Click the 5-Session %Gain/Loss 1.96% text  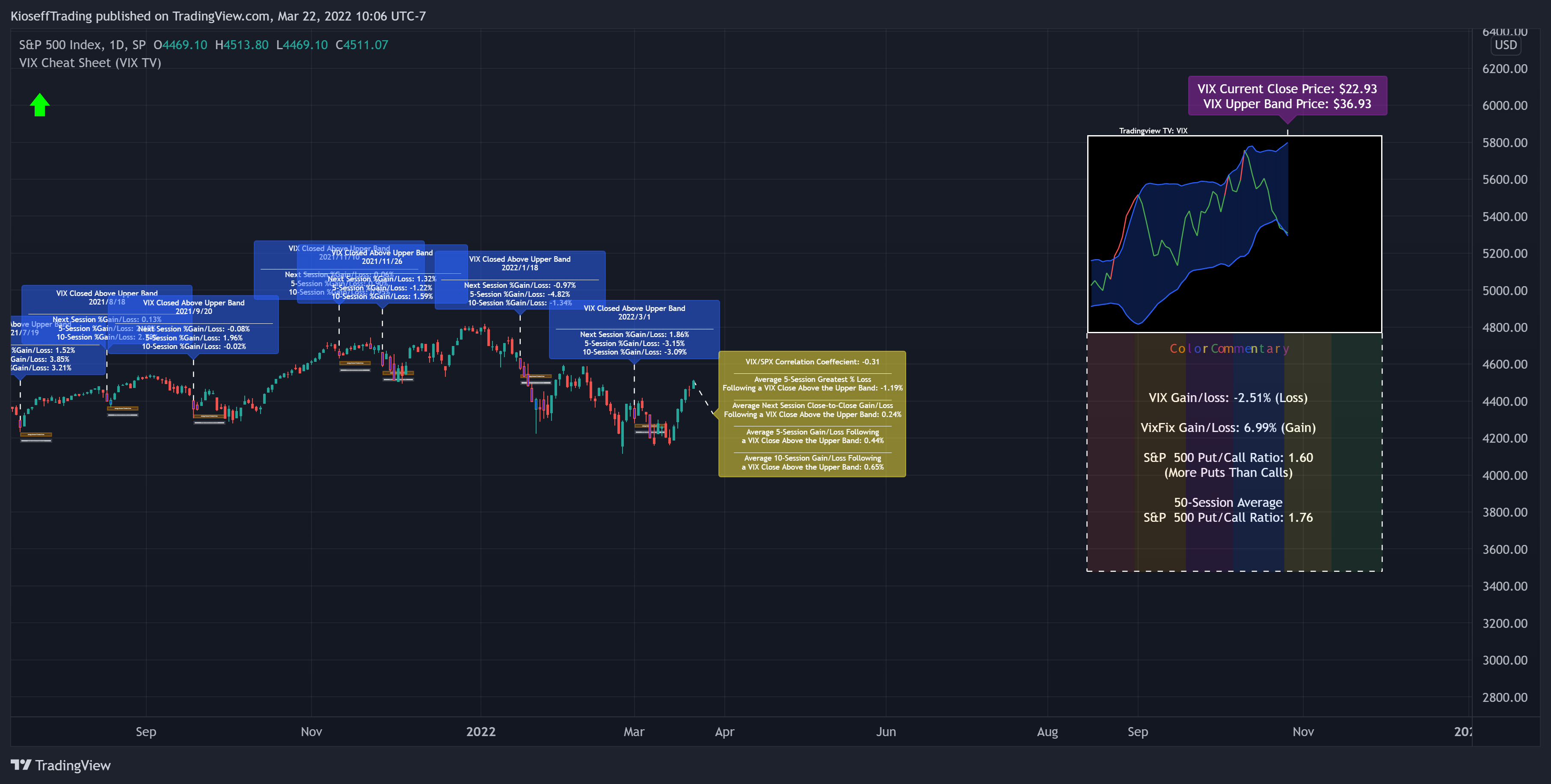193,338
